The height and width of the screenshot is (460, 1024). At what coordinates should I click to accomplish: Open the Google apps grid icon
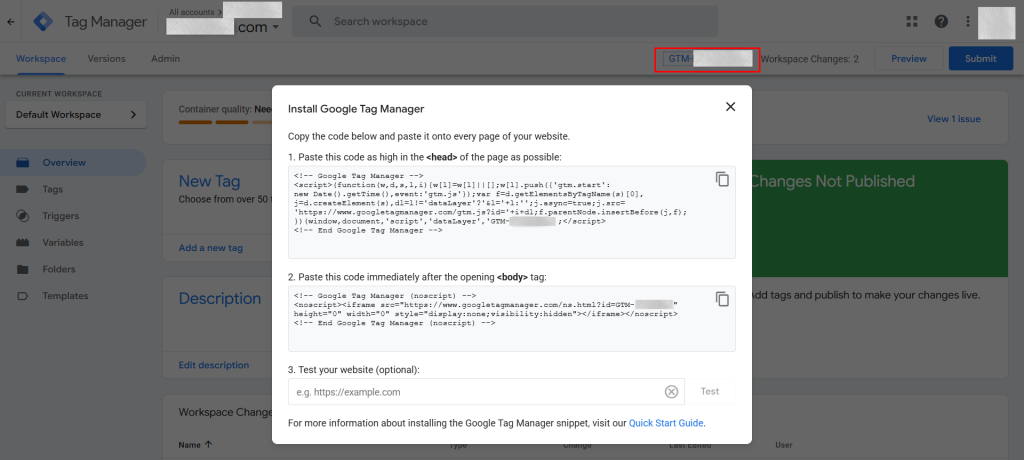click(x=912, y=22)
